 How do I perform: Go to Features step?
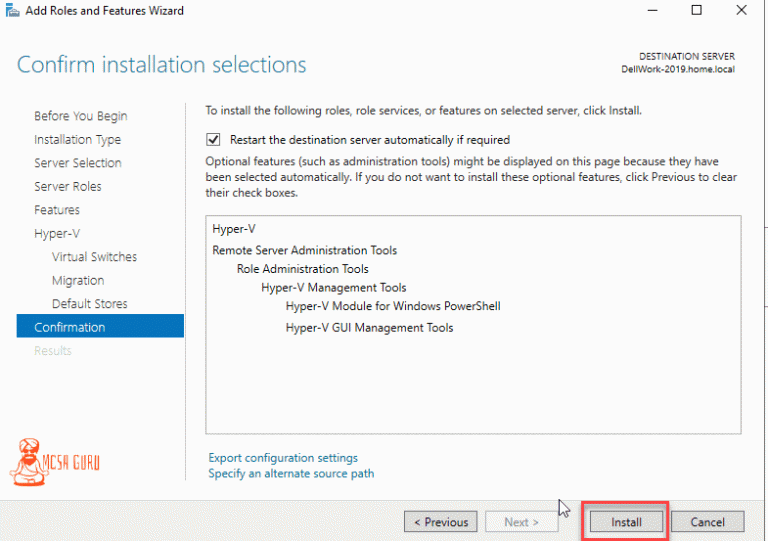click(57, 210)
